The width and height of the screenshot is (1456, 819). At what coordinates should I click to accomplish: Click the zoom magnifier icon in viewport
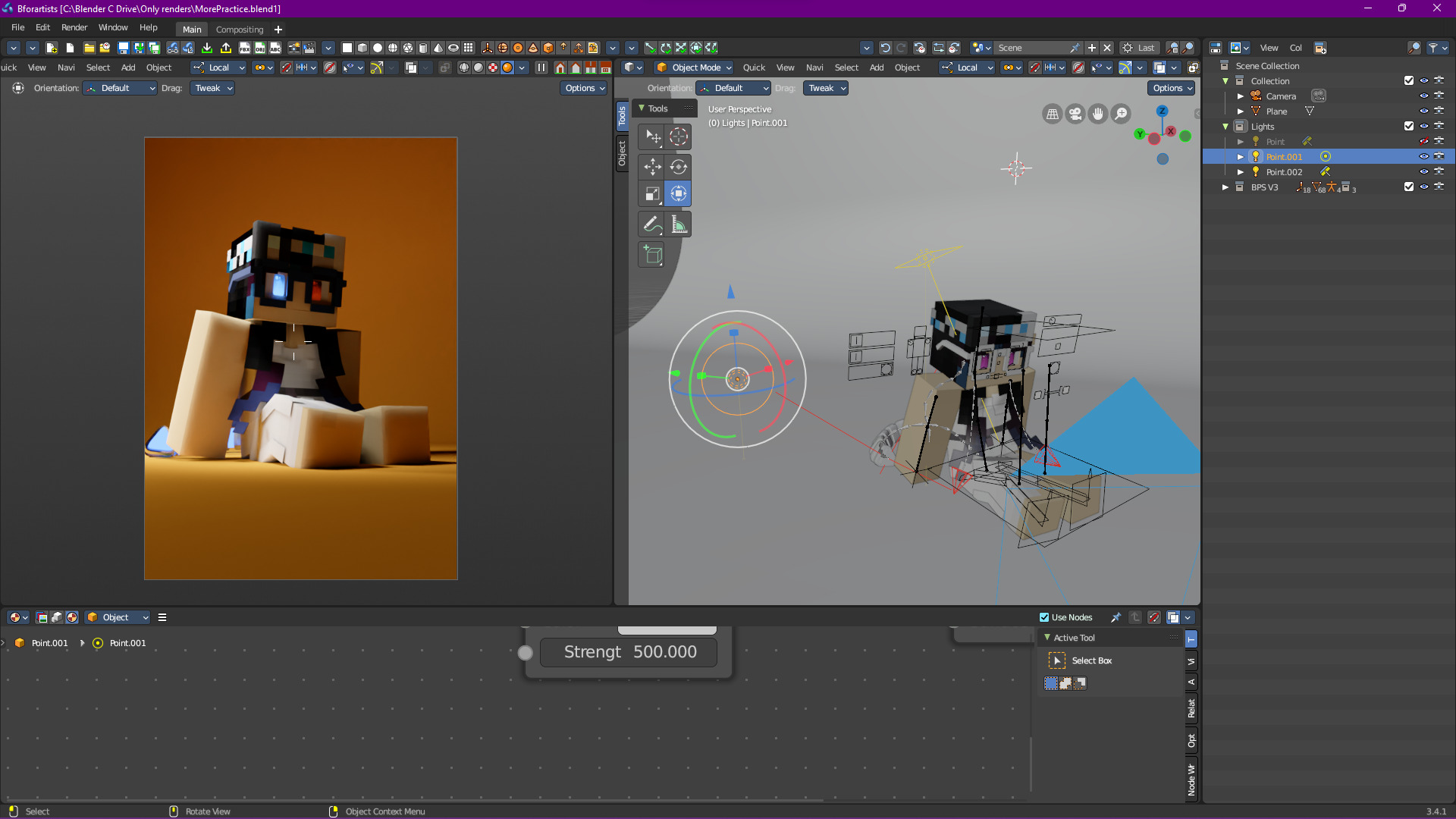[1121, 115]
